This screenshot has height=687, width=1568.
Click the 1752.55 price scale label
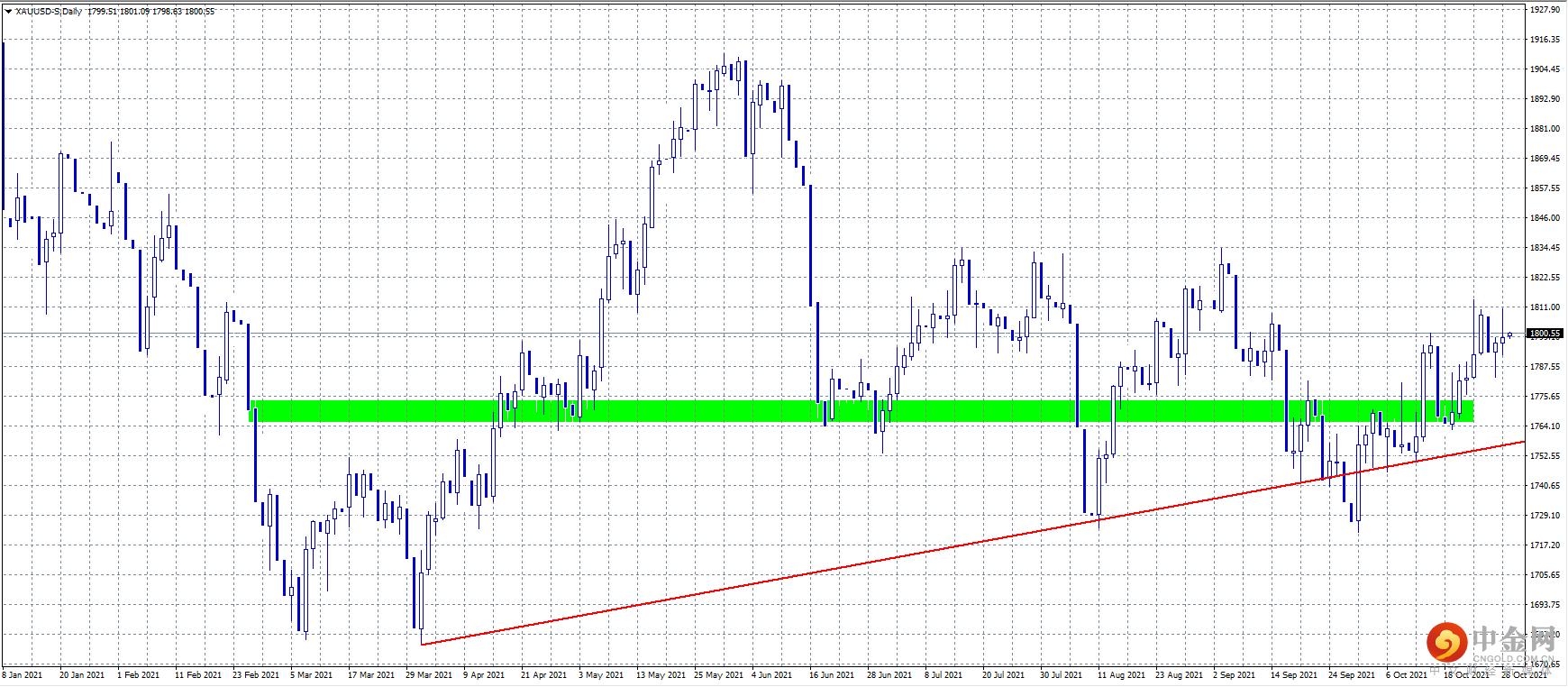1545,456
